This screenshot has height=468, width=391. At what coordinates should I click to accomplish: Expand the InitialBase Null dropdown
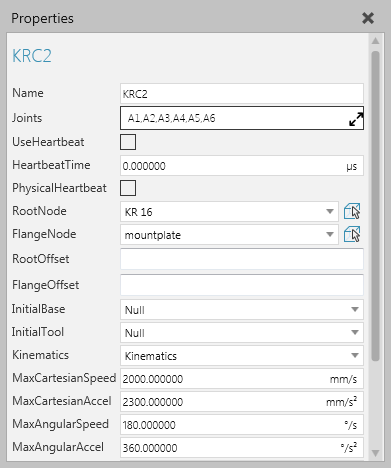[x=242, y=310]
